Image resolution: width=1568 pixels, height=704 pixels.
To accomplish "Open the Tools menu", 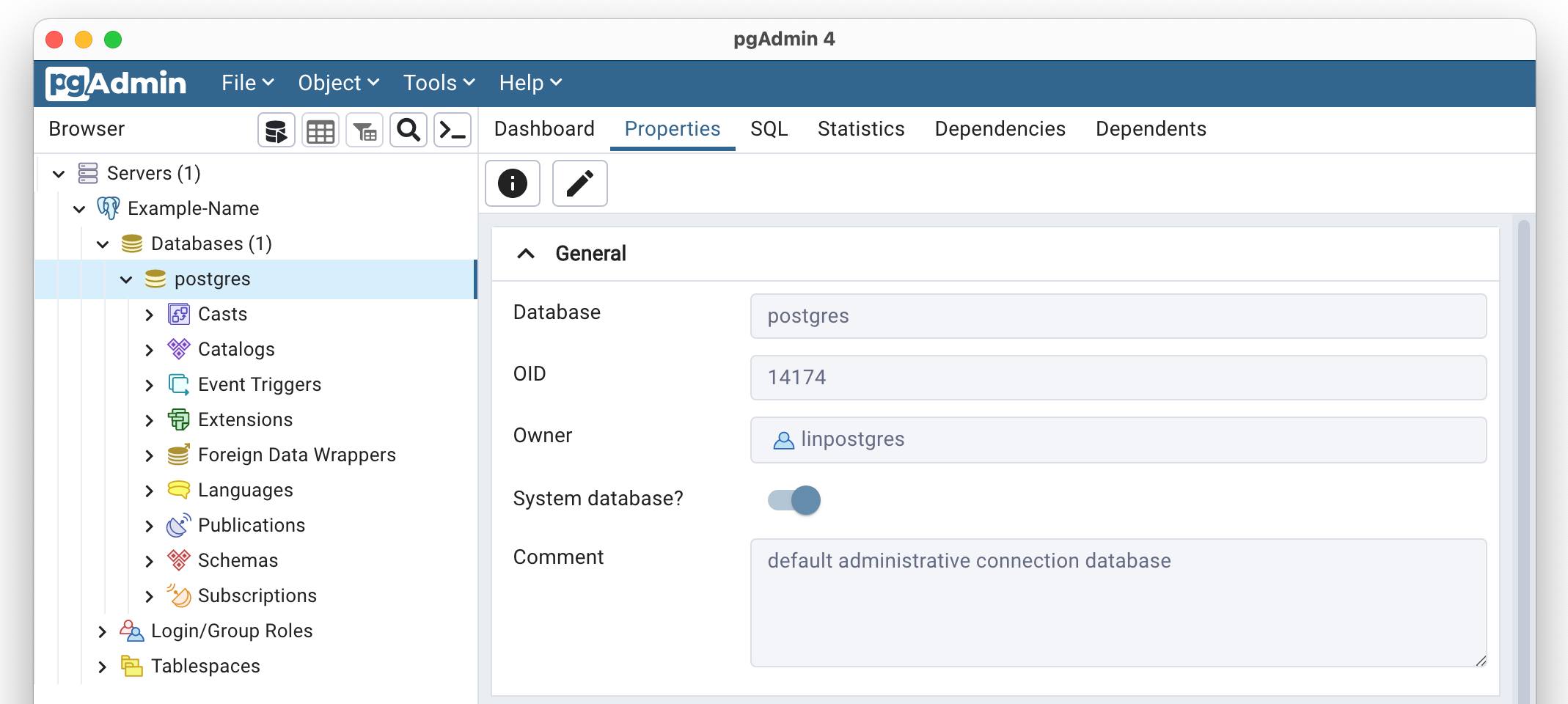I will 437,83.
